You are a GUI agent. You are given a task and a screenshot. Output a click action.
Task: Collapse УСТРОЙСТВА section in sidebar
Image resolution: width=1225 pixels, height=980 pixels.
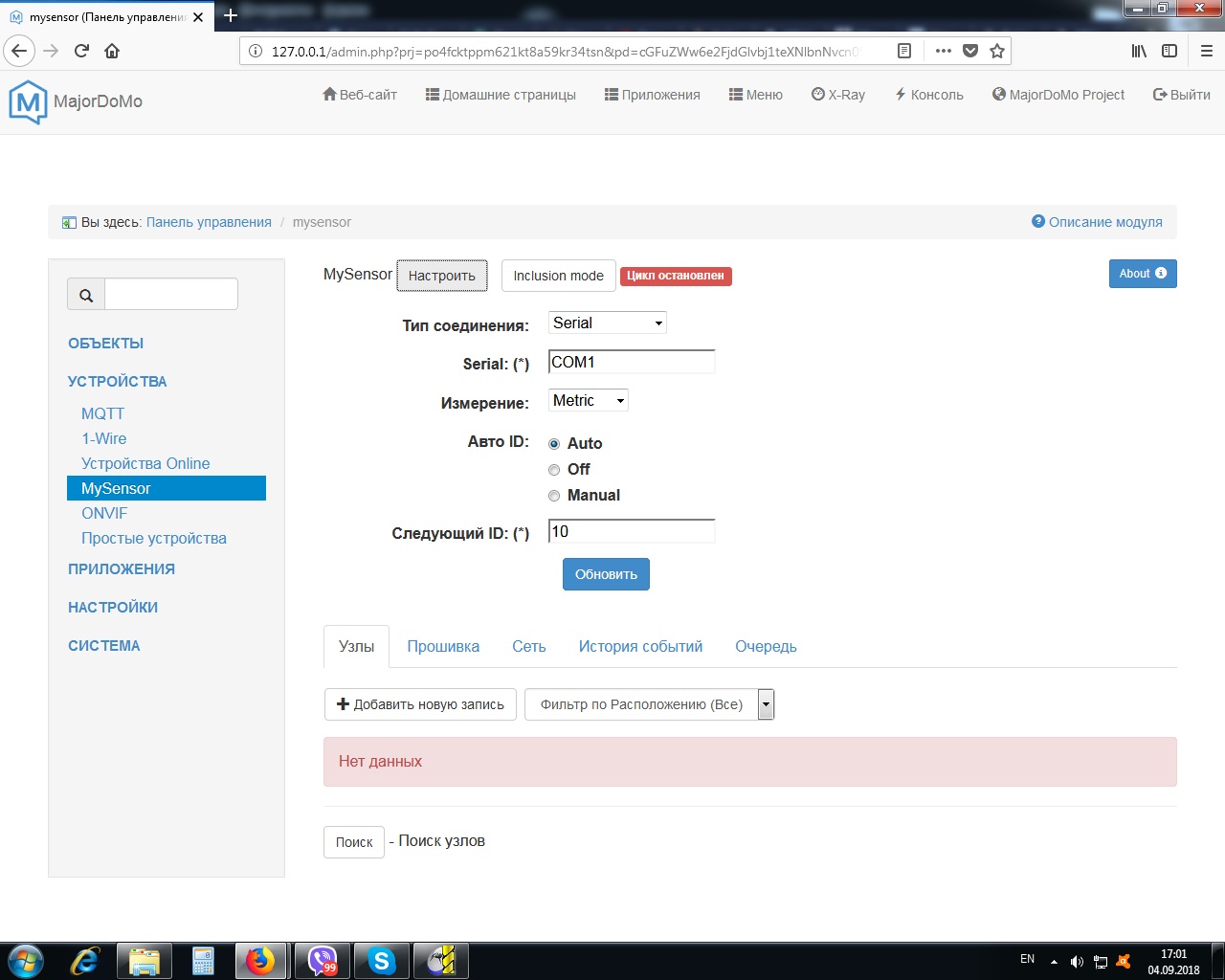tap(118, 382)
